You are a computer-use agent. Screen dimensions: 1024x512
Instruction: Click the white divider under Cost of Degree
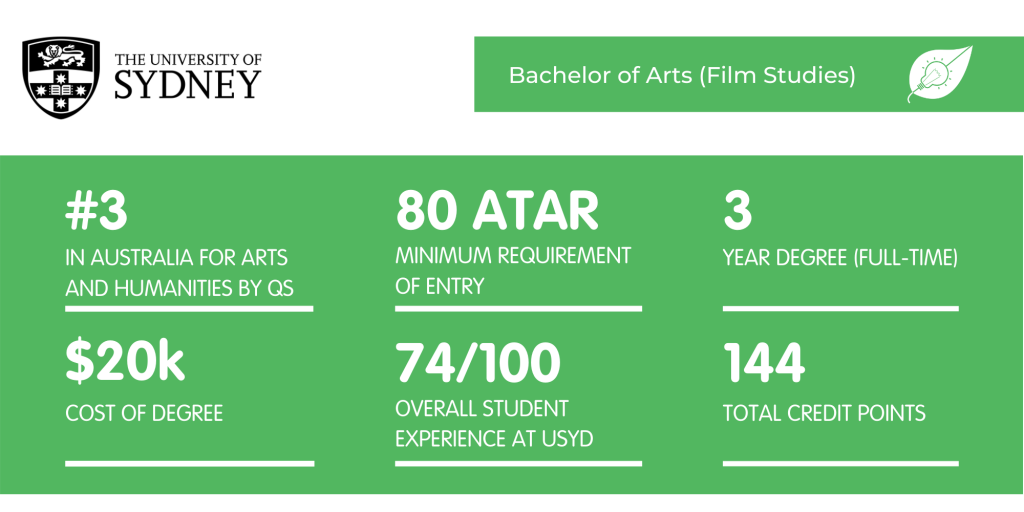click(189, 463)
